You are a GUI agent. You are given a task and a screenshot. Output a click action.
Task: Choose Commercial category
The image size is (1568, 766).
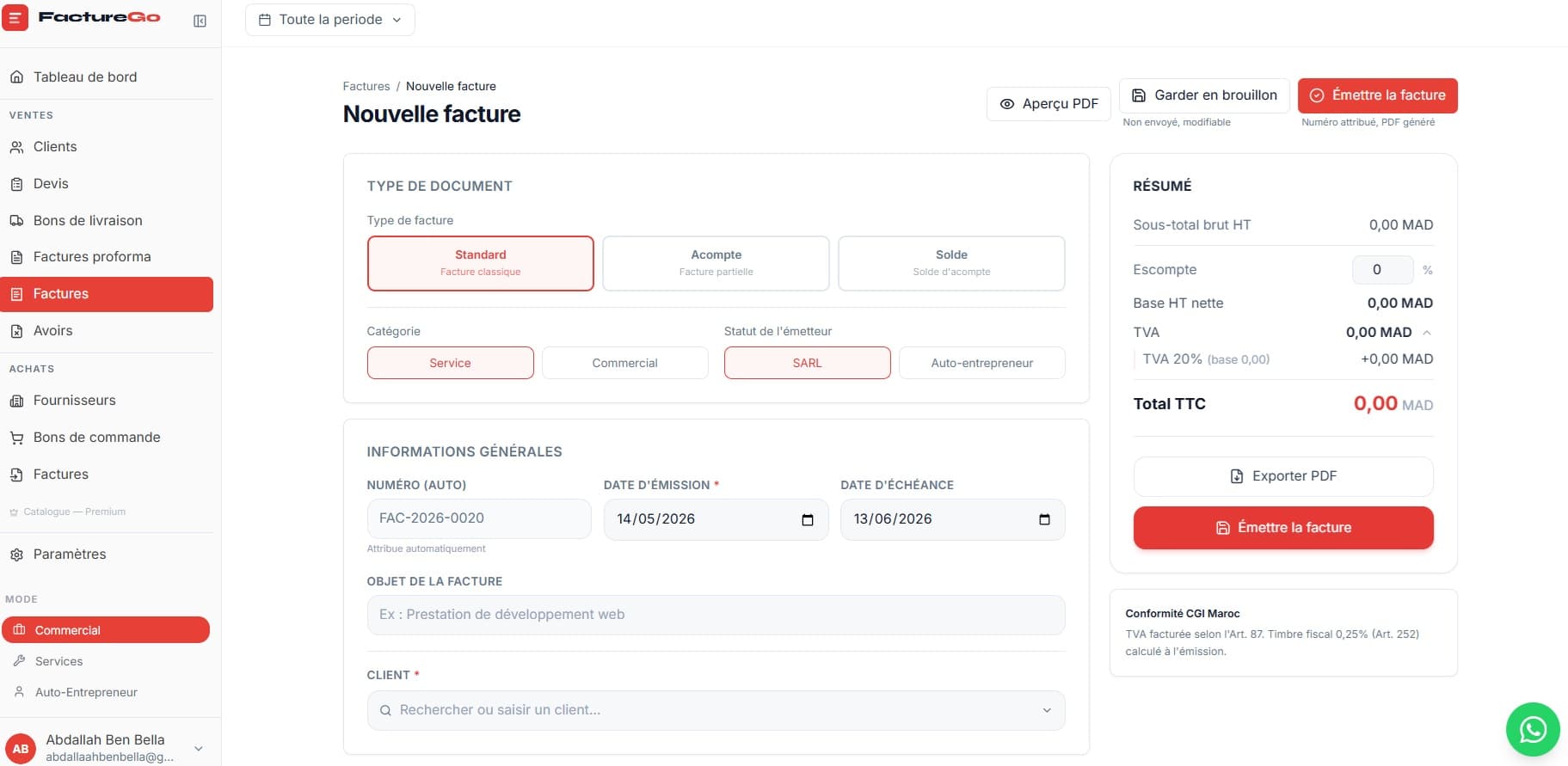[625, 363]
